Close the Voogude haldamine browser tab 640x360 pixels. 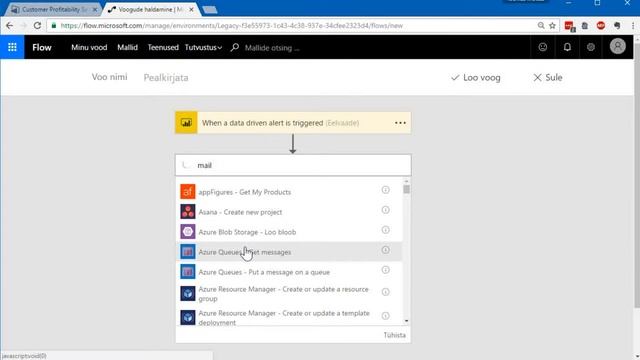point(191,9)
